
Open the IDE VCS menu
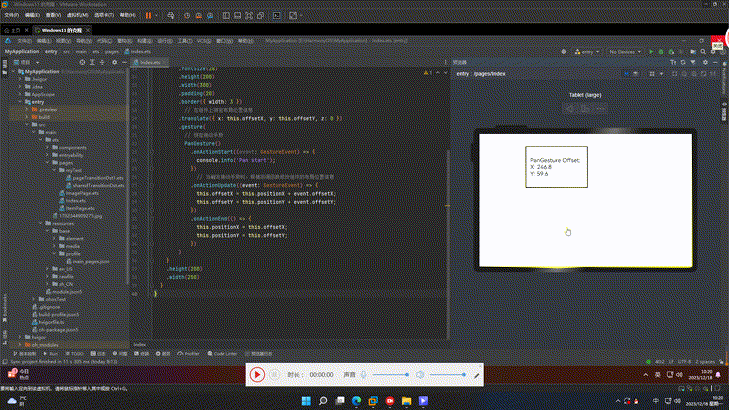tap(204, 41)
